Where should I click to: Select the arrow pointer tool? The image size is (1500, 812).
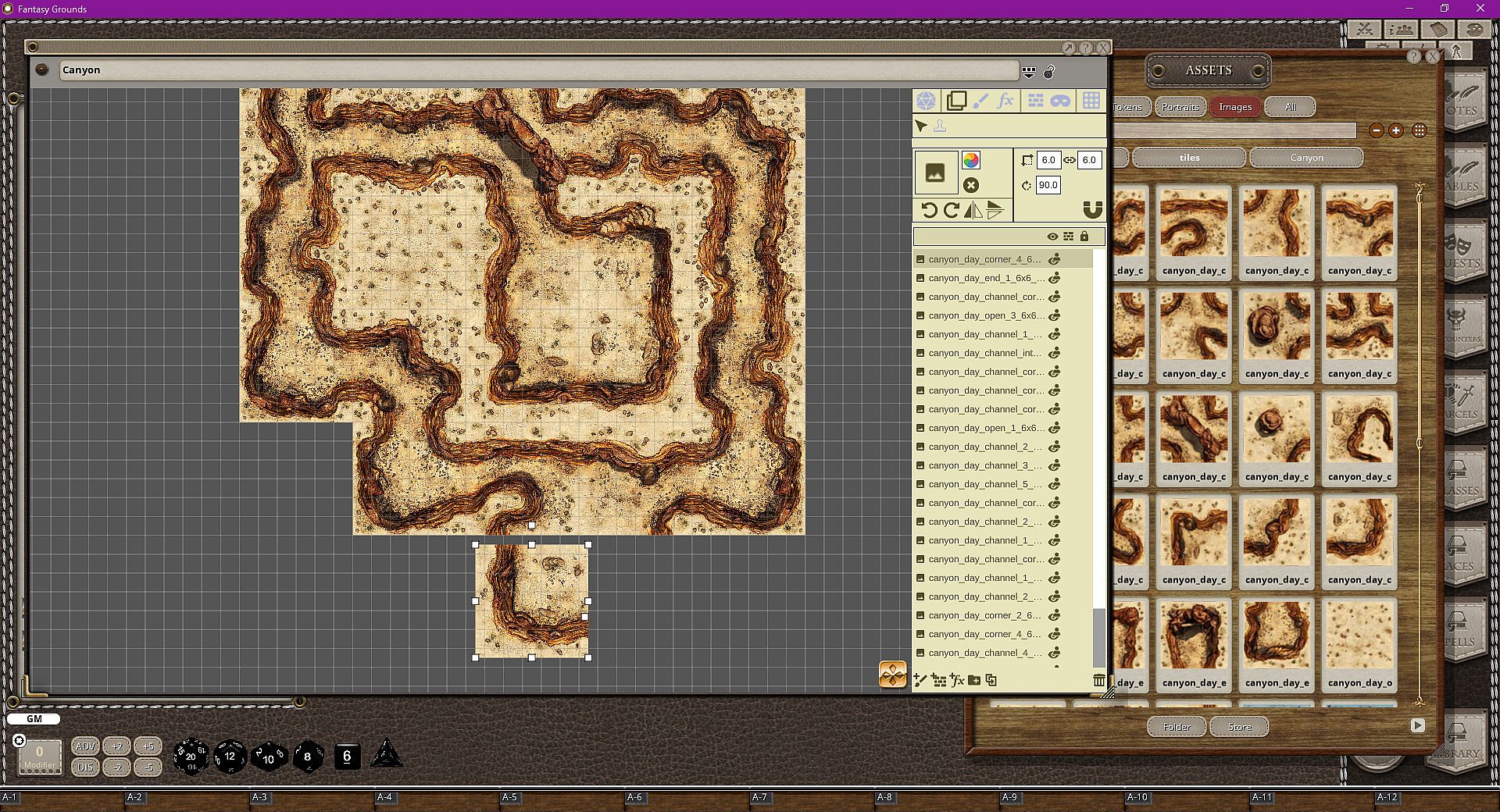click(922, 126)
